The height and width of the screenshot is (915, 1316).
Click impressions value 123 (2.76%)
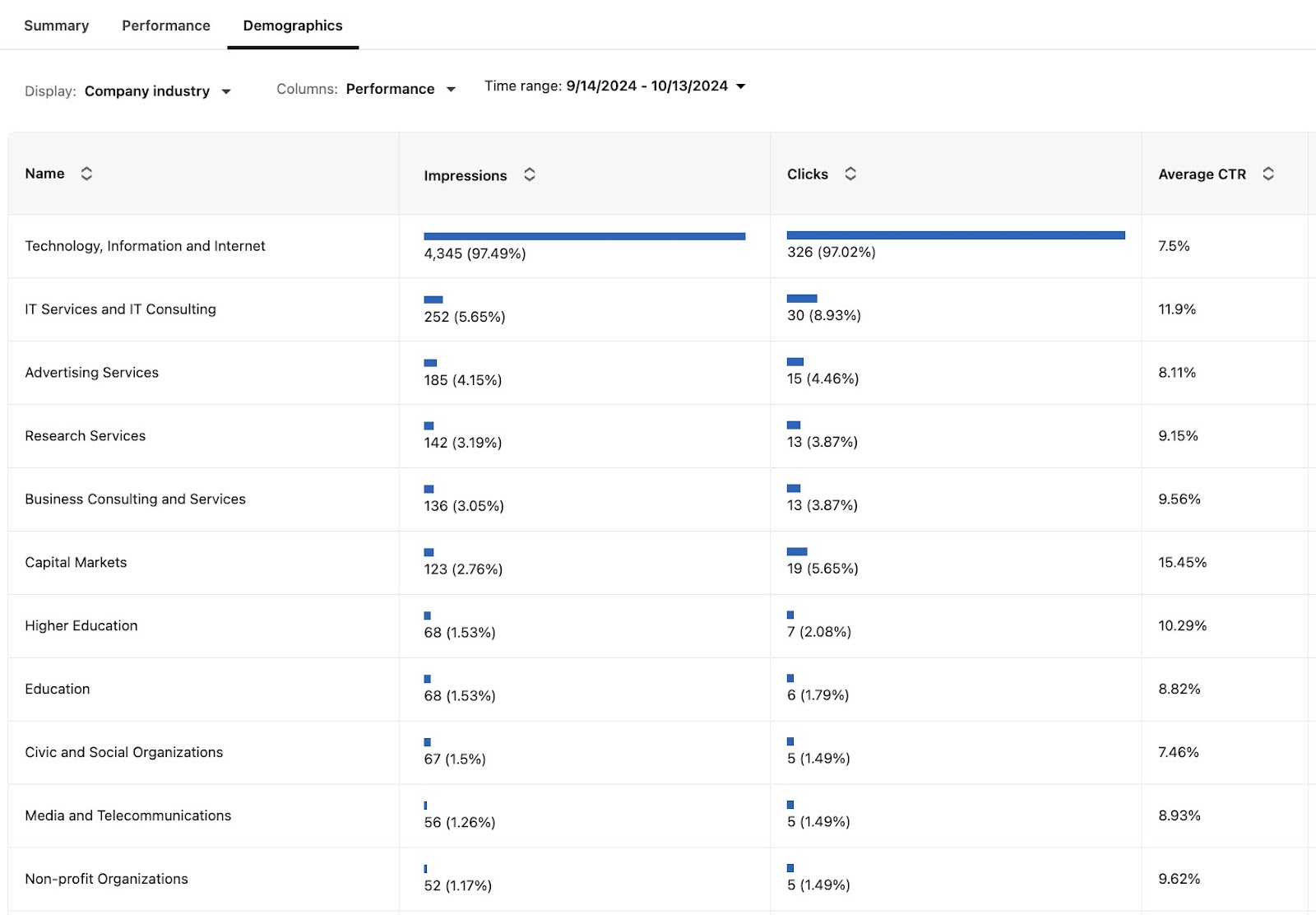(463, 569)
